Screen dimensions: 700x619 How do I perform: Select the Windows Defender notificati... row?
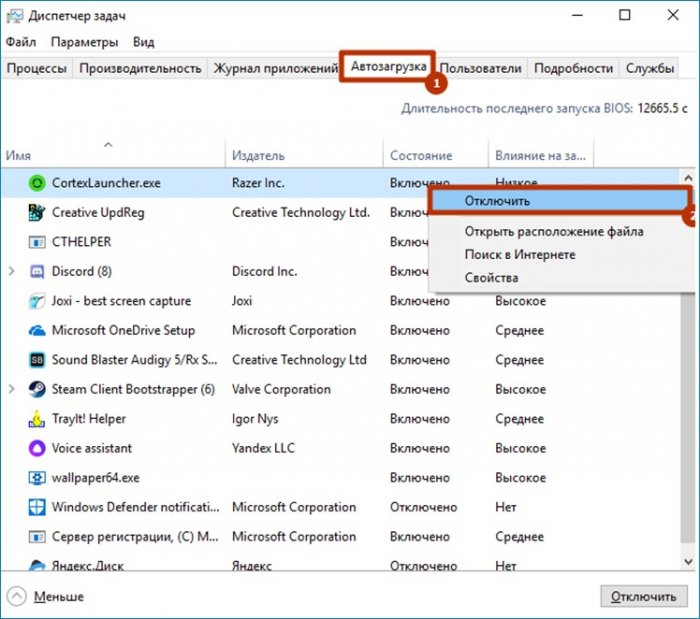click(340, 507)
